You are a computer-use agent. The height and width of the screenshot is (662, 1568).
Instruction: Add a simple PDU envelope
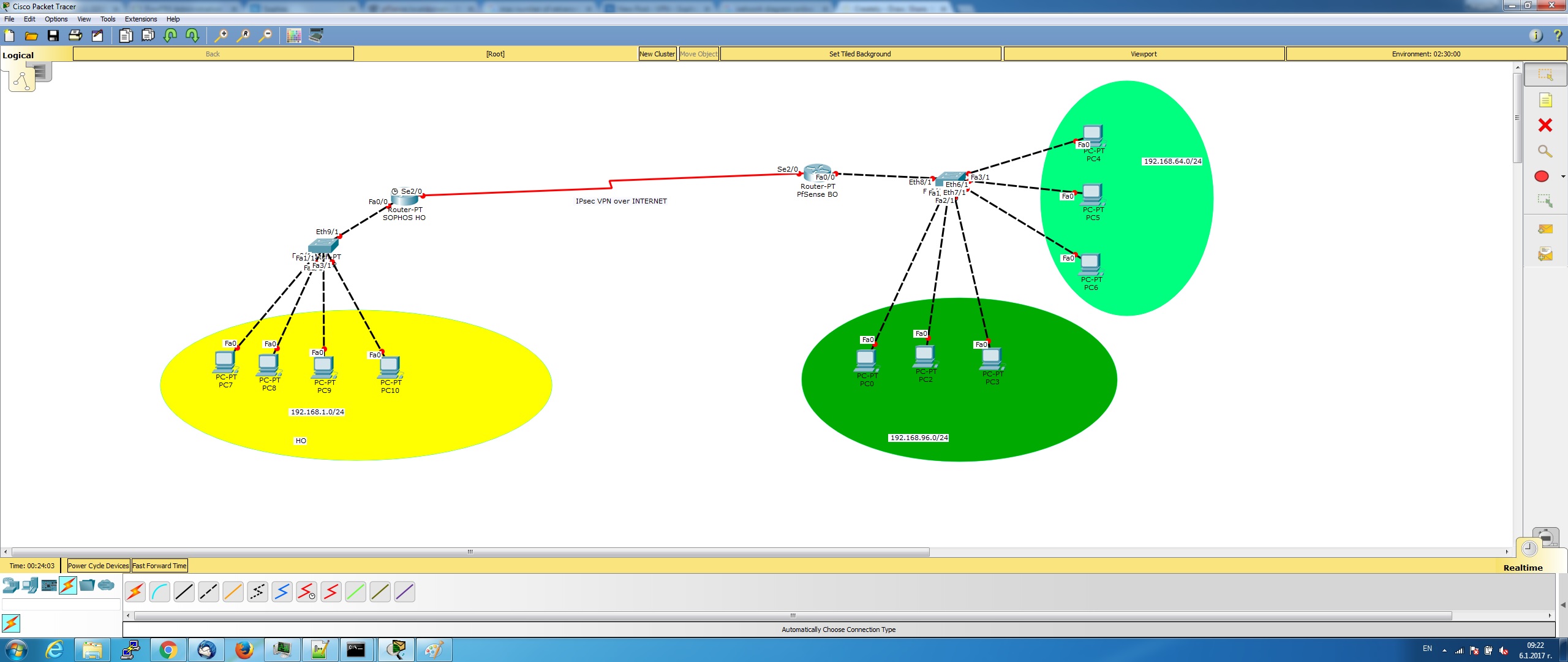(1545, 229)
